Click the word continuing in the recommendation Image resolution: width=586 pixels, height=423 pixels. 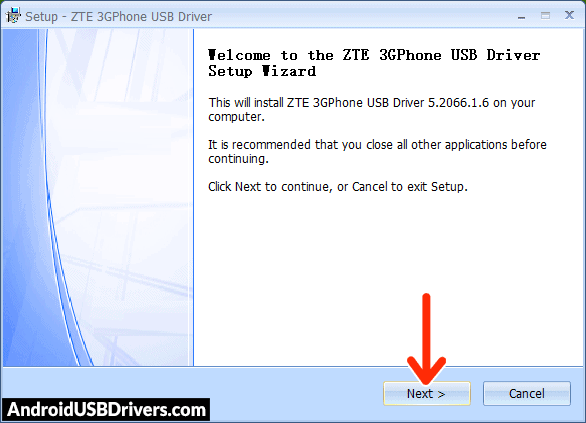237,159
